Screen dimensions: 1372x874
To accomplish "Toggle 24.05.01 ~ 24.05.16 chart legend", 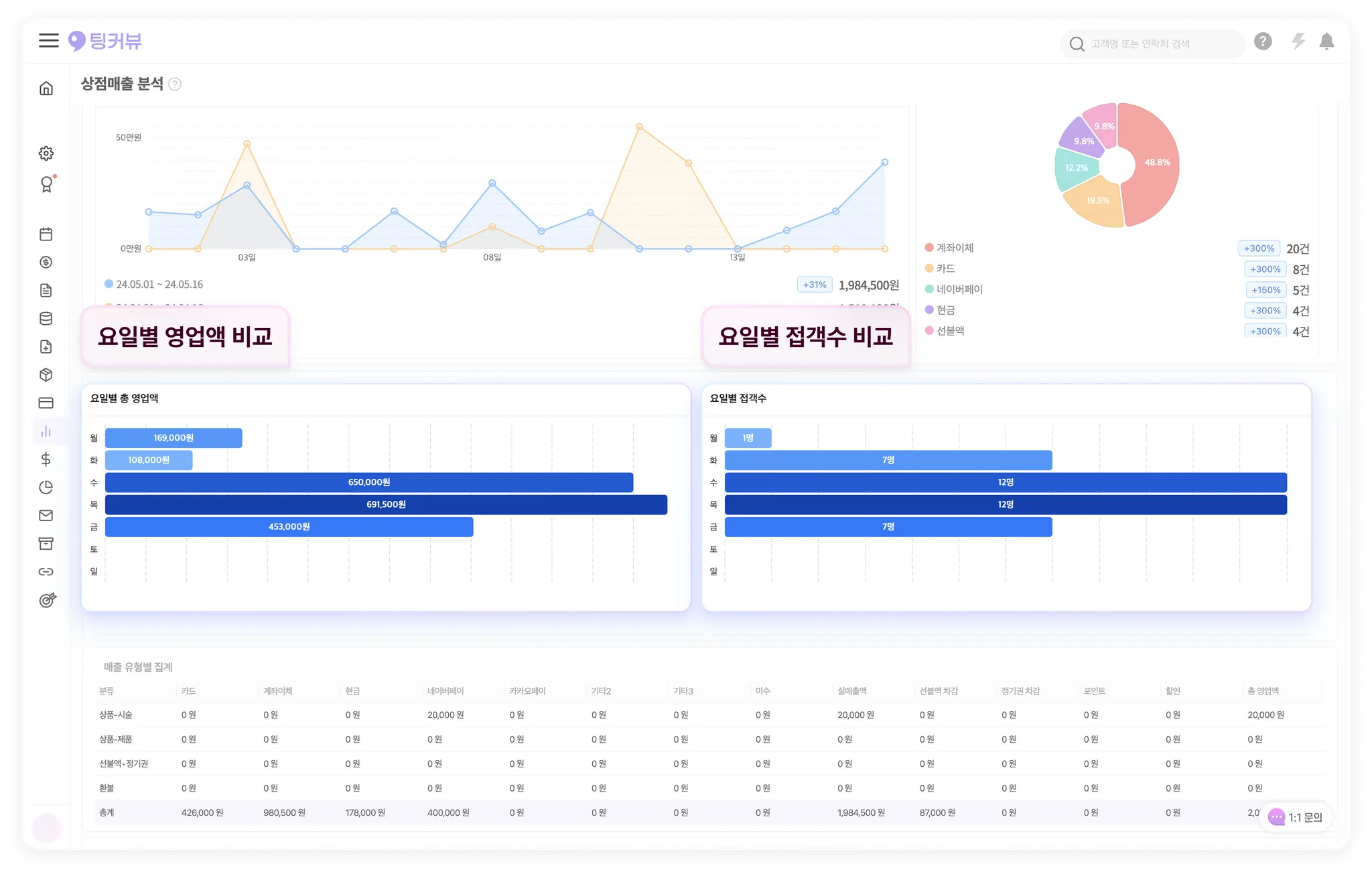I will 159,285.
